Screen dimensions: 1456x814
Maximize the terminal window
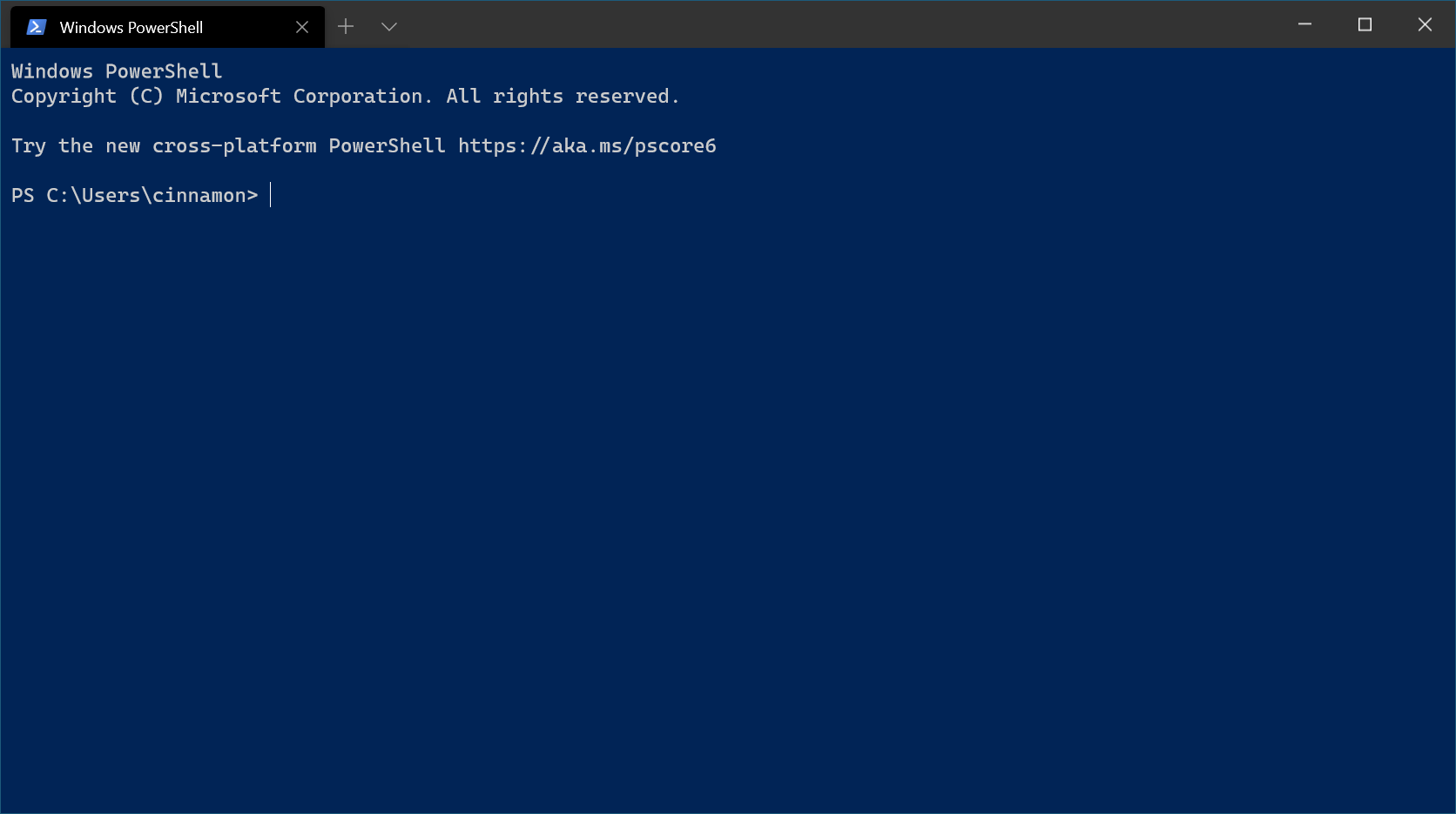(1365, 24)
